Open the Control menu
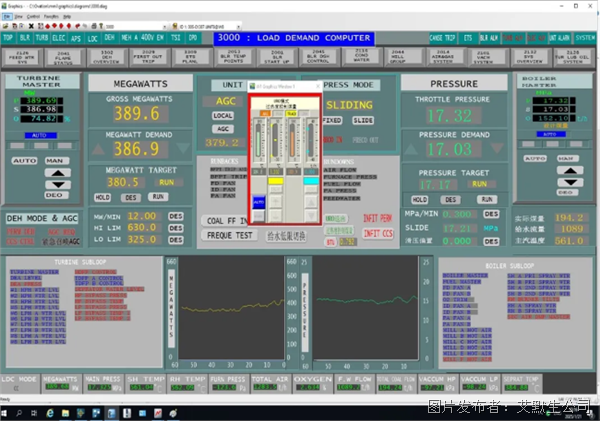Image resolution: width=600 pixels, height=421 pixels. 33,16
